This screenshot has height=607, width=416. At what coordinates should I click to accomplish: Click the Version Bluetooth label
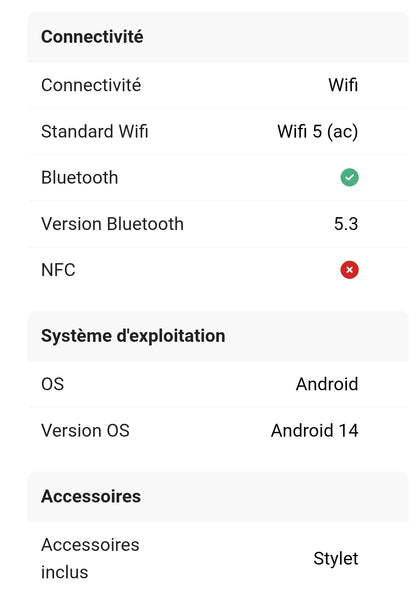click(x=112, y=224)
